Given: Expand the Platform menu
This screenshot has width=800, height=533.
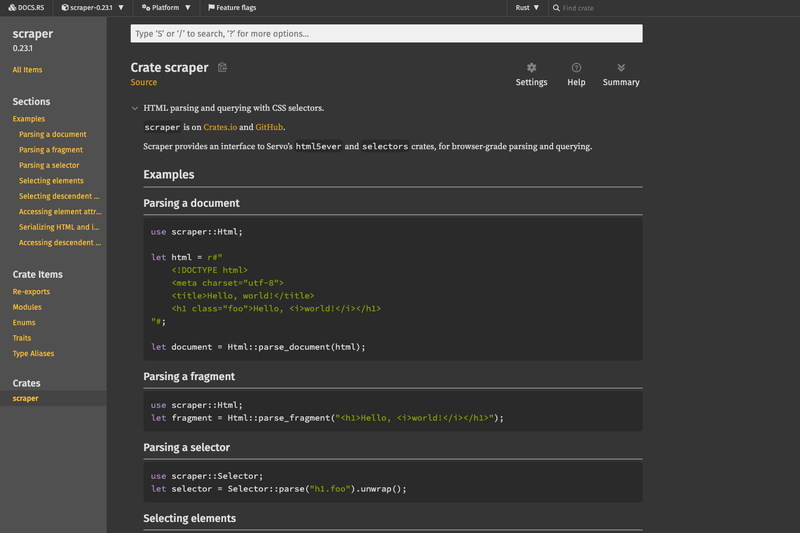Looking at the screenshot, I should 166,8.
